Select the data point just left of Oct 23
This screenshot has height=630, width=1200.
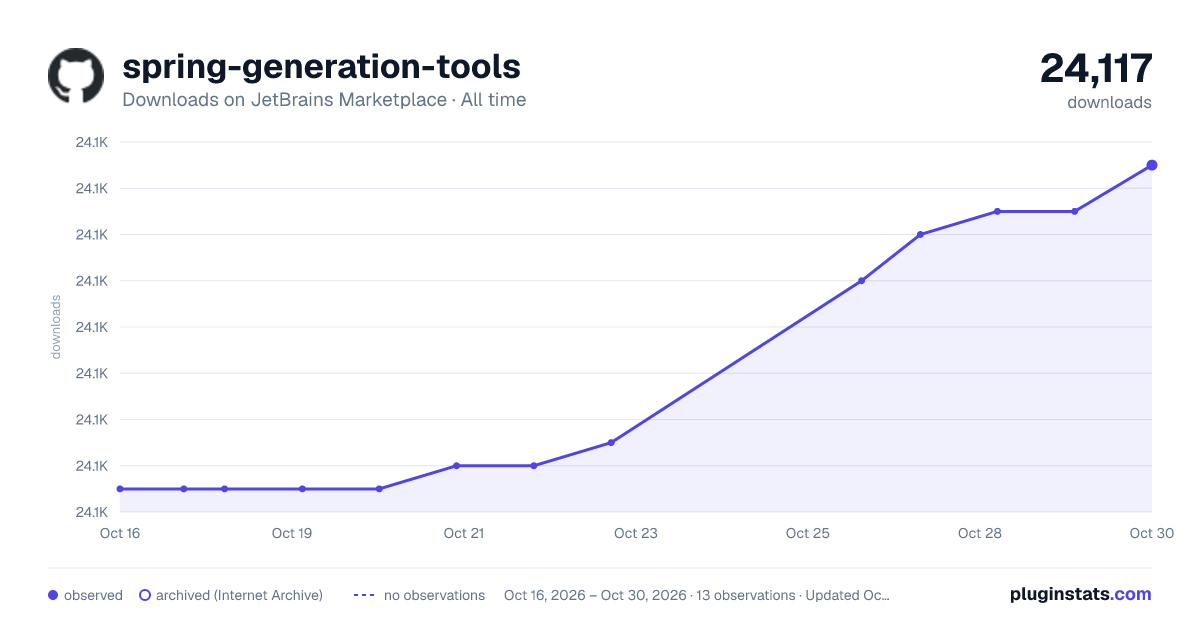coord(611,442)
